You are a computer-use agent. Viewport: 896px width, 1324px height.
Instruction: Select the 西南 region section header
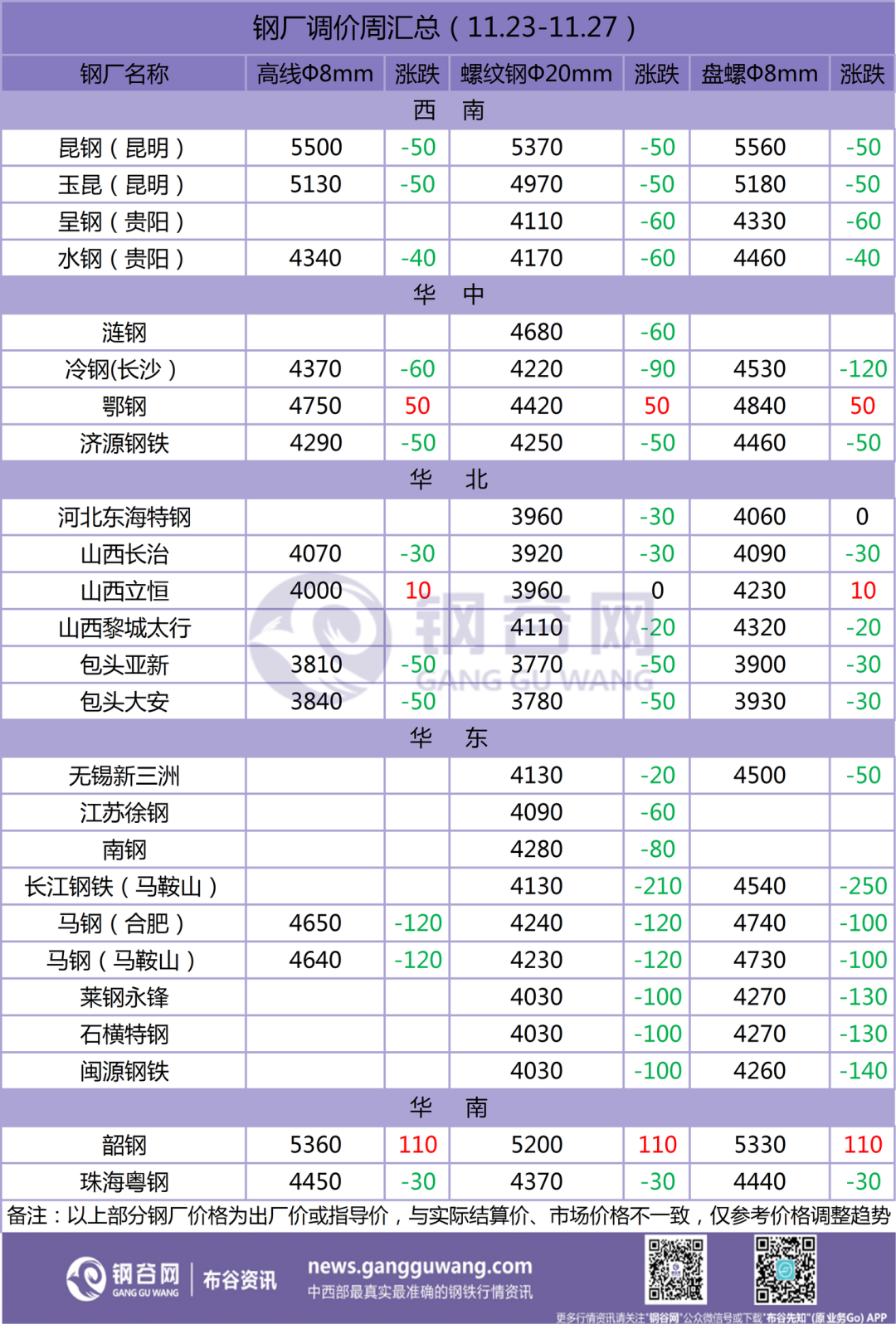click(x=448, y=110)
